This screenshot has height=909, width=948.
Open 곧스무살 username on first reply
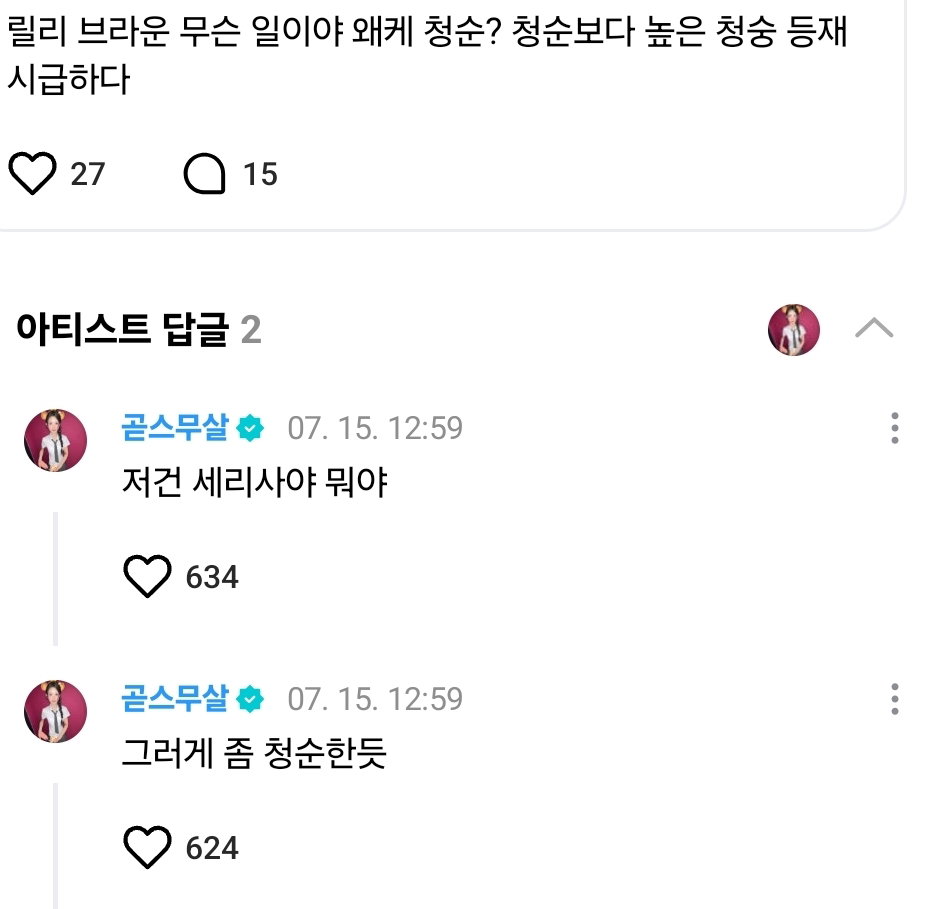coord(175,428)
